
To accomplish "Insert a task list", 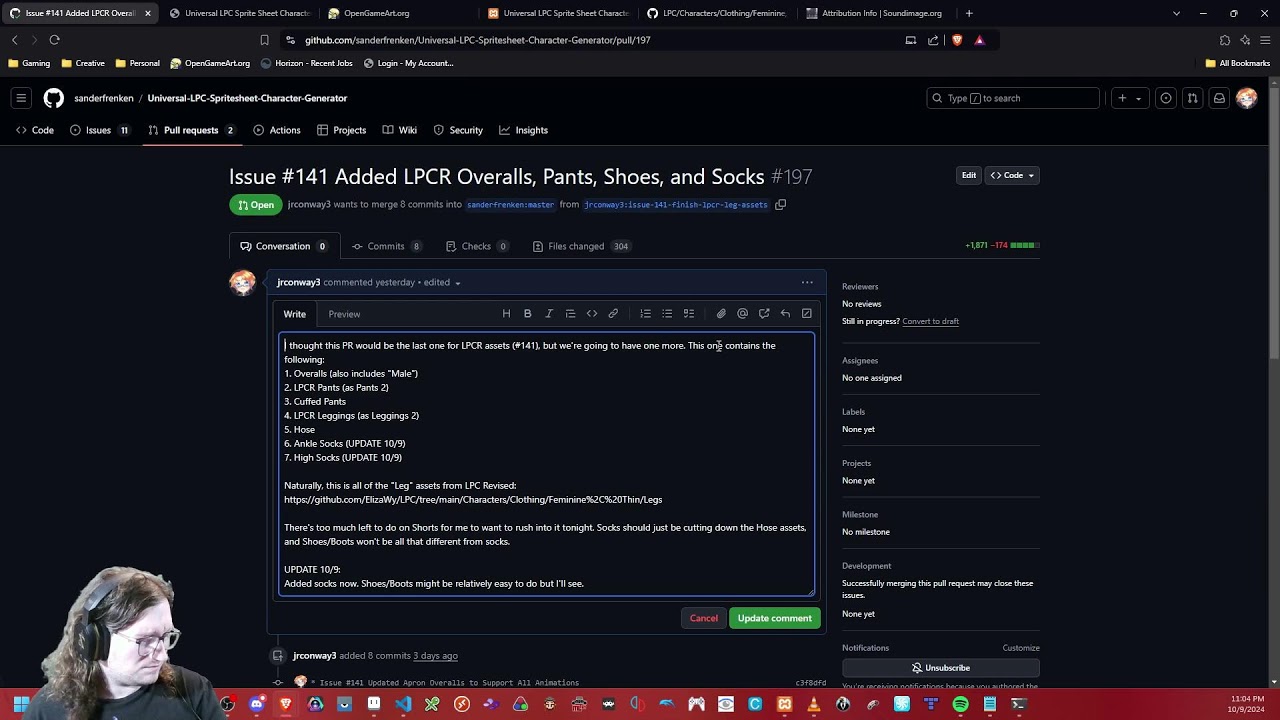I will [689, 314].
